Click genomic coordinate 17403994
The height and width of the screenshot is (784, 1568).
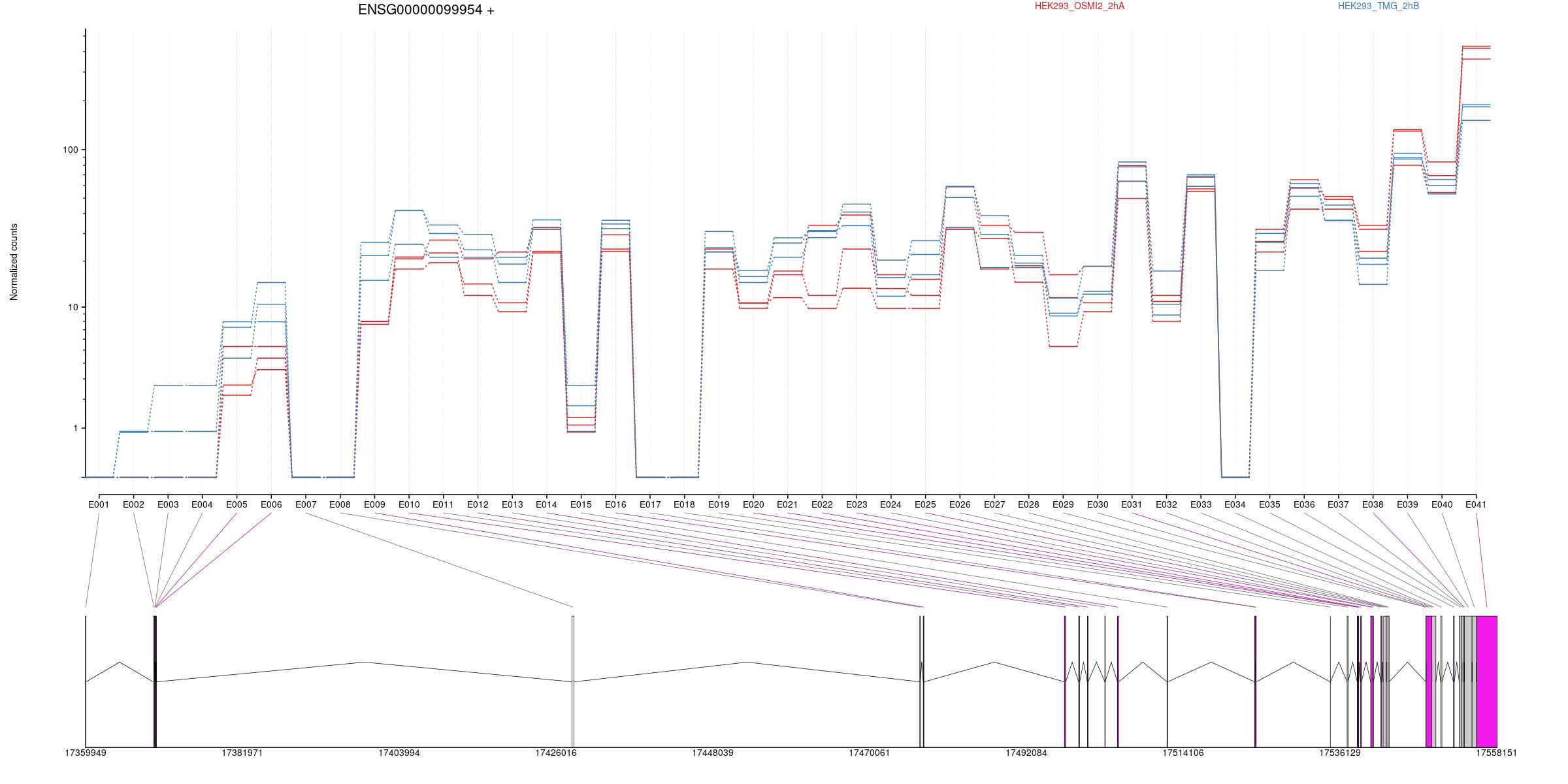pos(399,753)
